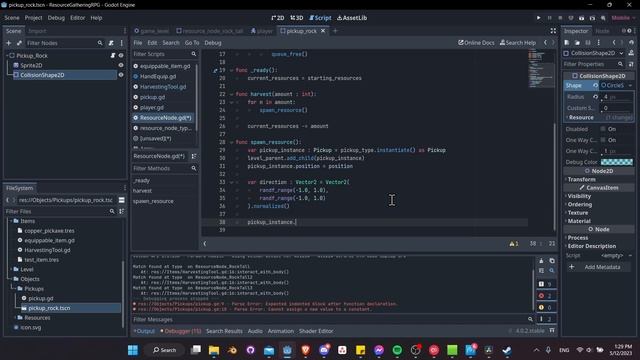Open HarvestingTool.gd in the script list

(163, 87)
